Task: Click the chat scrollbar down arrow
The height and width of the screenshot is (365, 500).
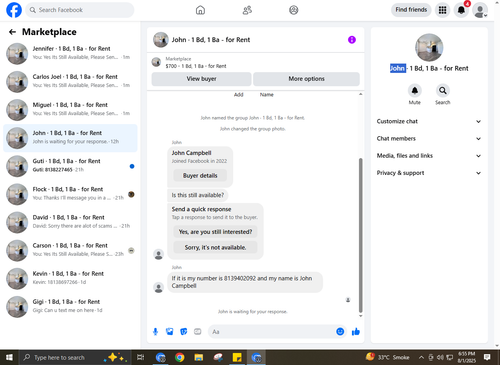Action: (x=360, y=316)
